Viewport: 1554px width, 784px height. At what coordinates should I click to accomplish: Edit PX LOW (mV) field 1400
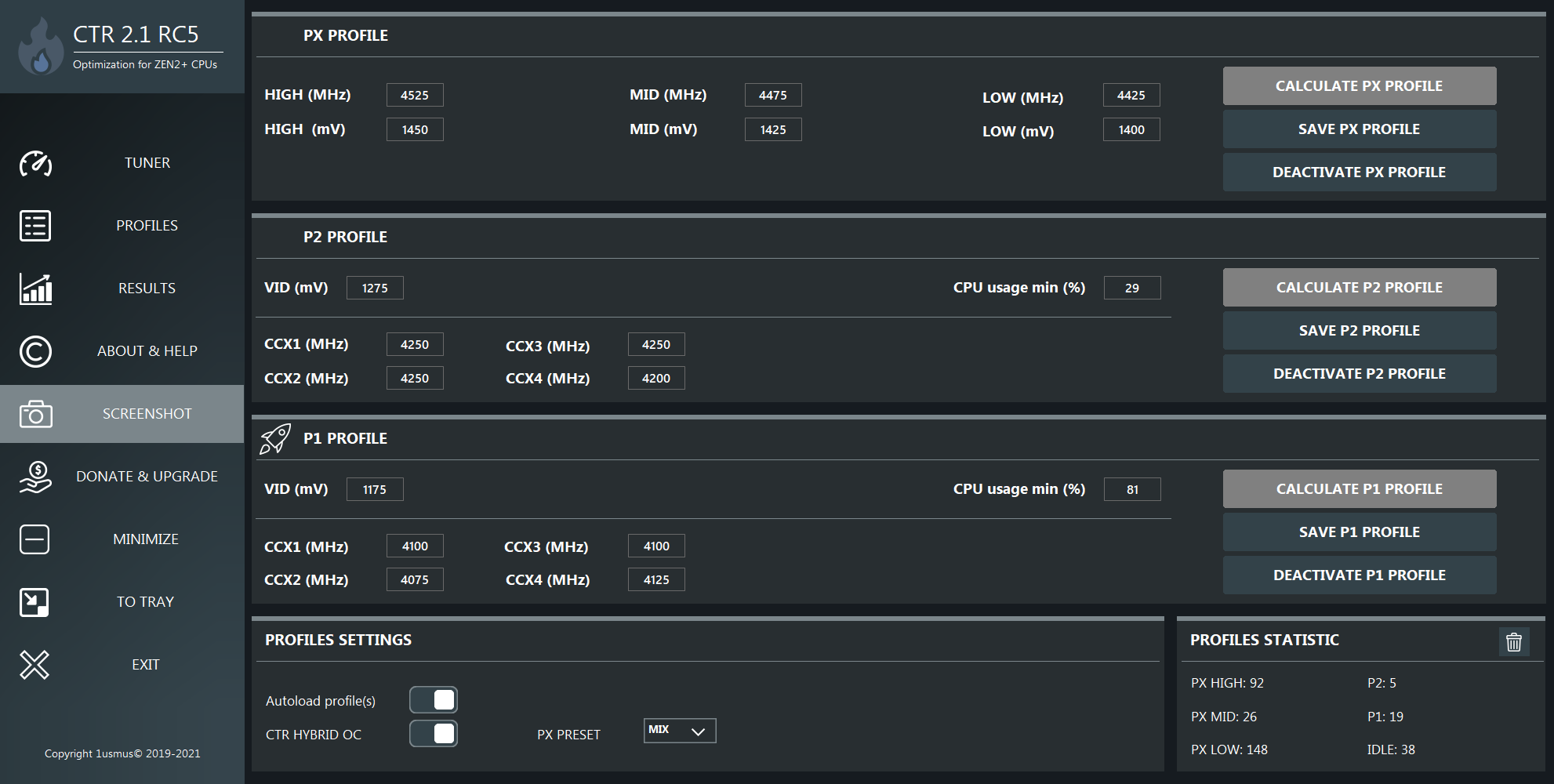click(x=1131, y=129)
